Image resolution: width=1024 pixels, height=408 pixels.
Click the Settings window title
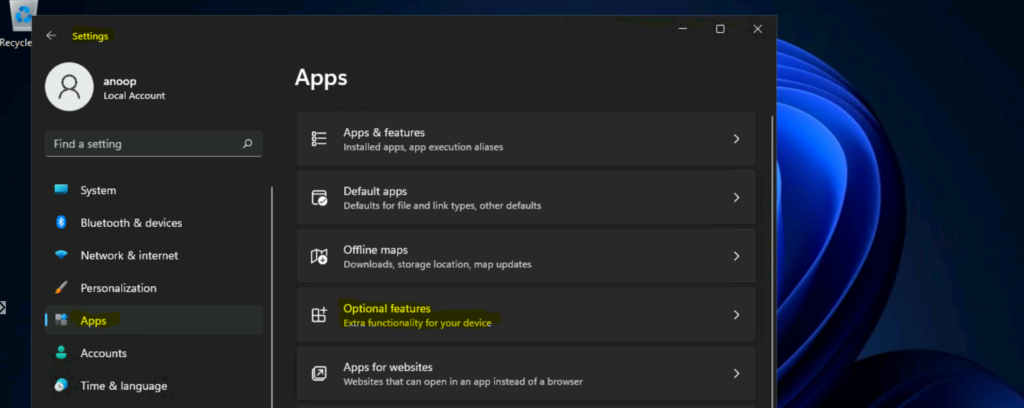[90, 36]
